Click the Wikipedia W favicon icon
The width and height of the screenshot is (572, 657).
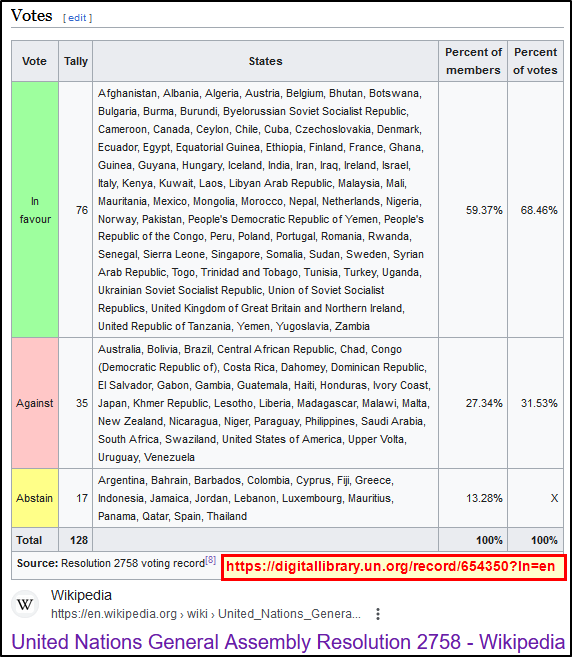[24, 604]
